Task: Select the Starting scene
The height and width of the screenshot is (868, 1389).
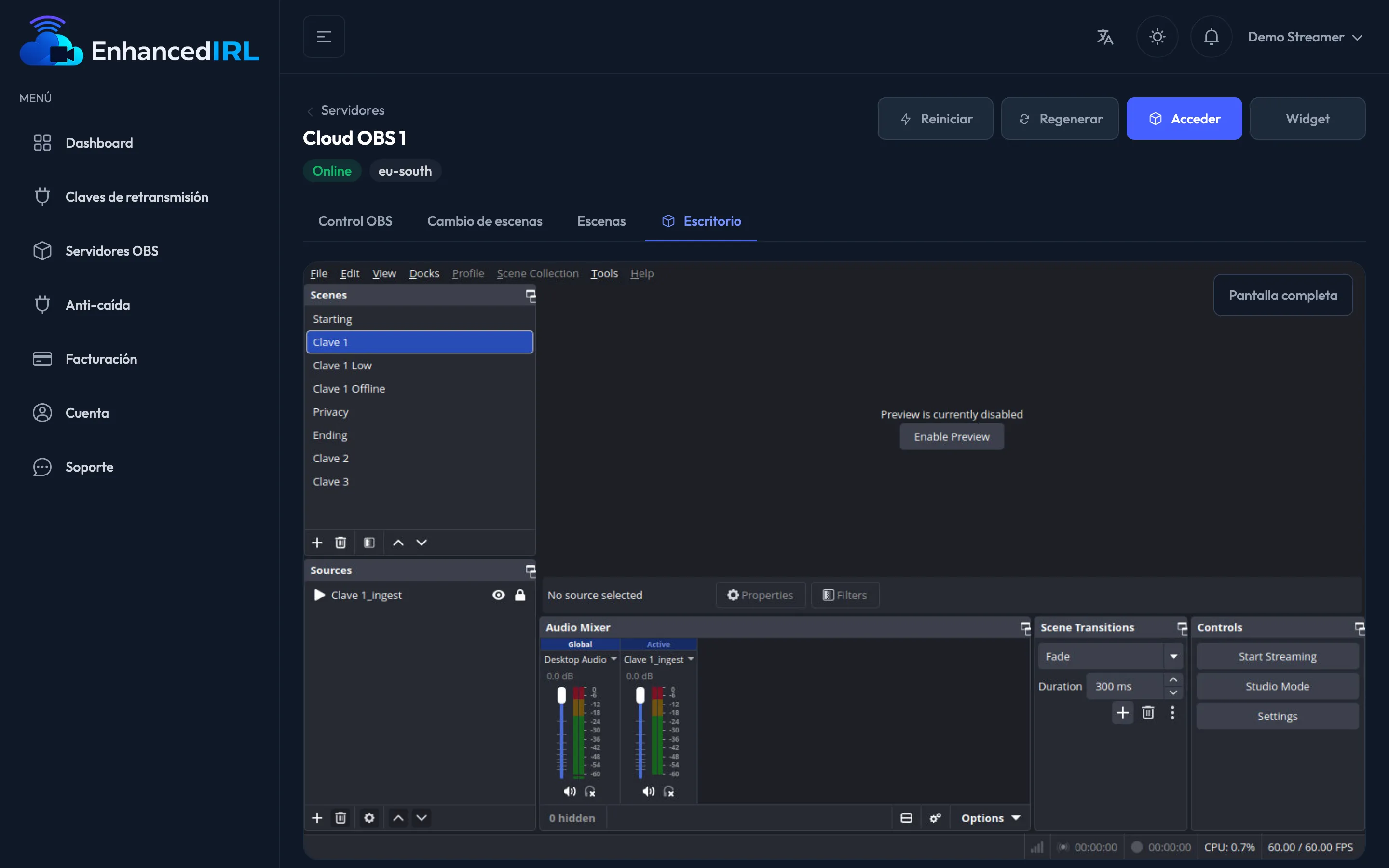Action: click(x=420, y=319)
